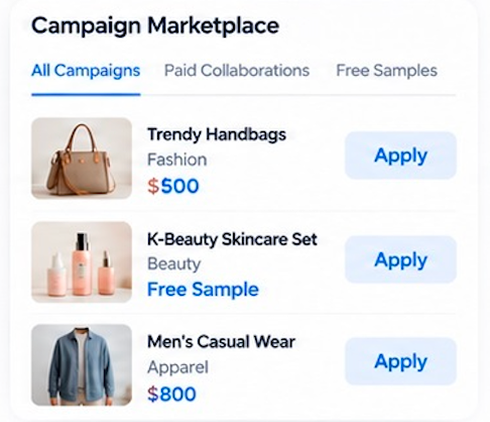Click the Apparel category label
Viewport: 490px width, 422px height.
click(x=178, y=367)
